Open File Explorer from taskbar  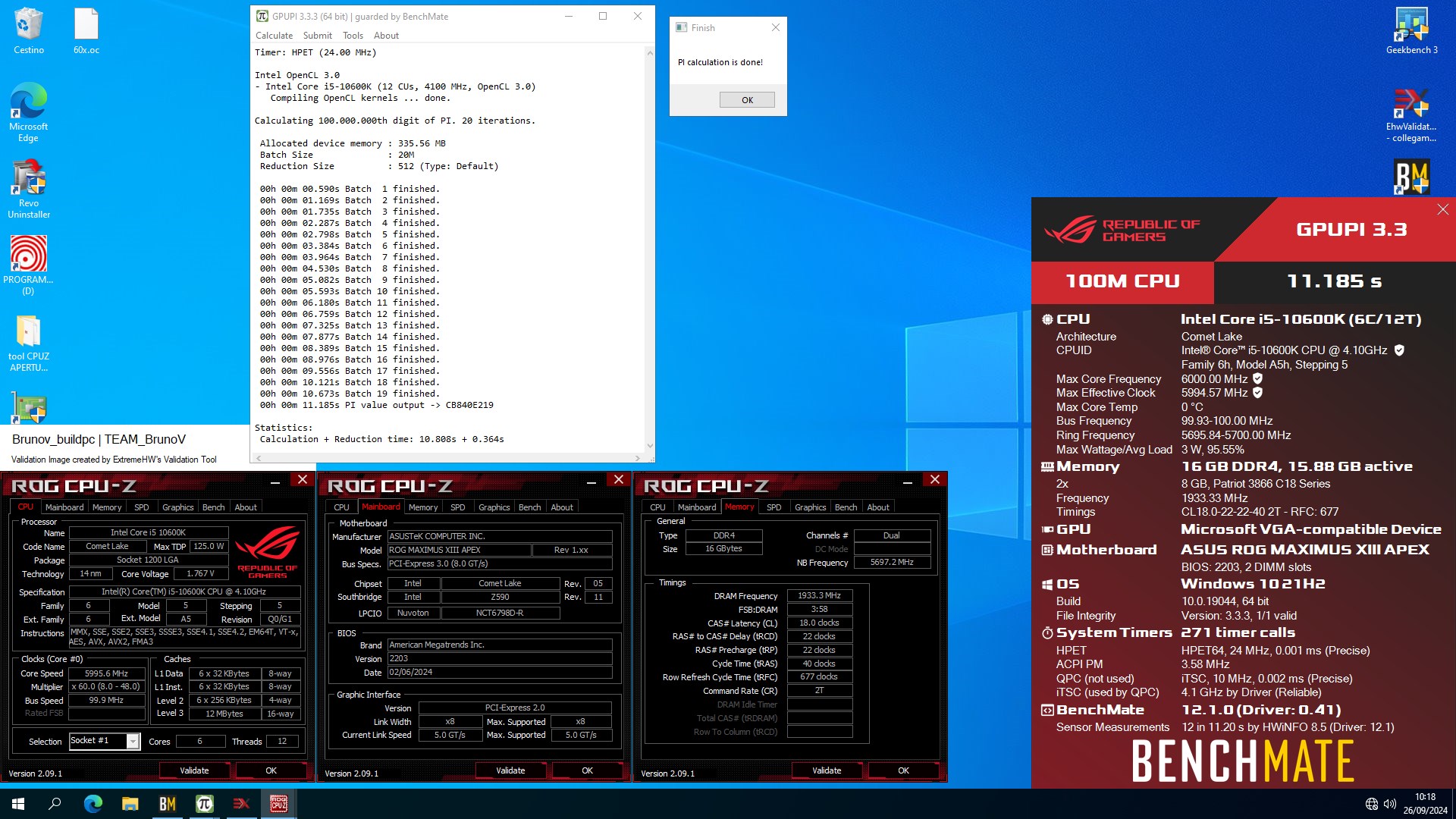130,804
